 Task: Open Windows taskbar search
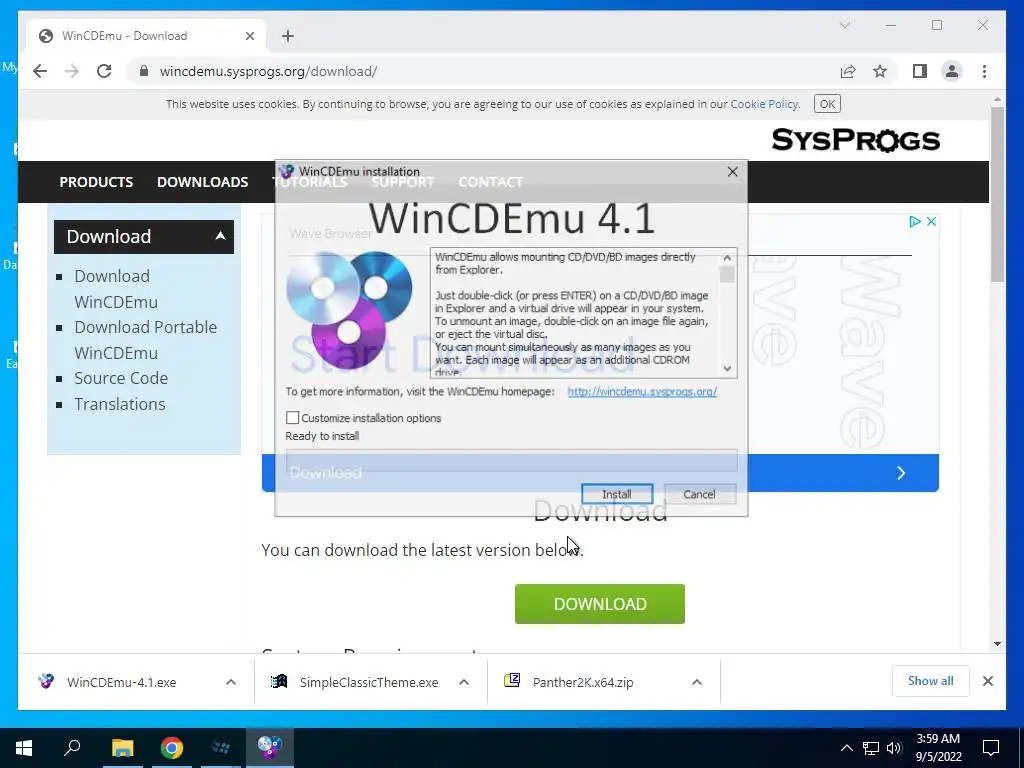72,748
